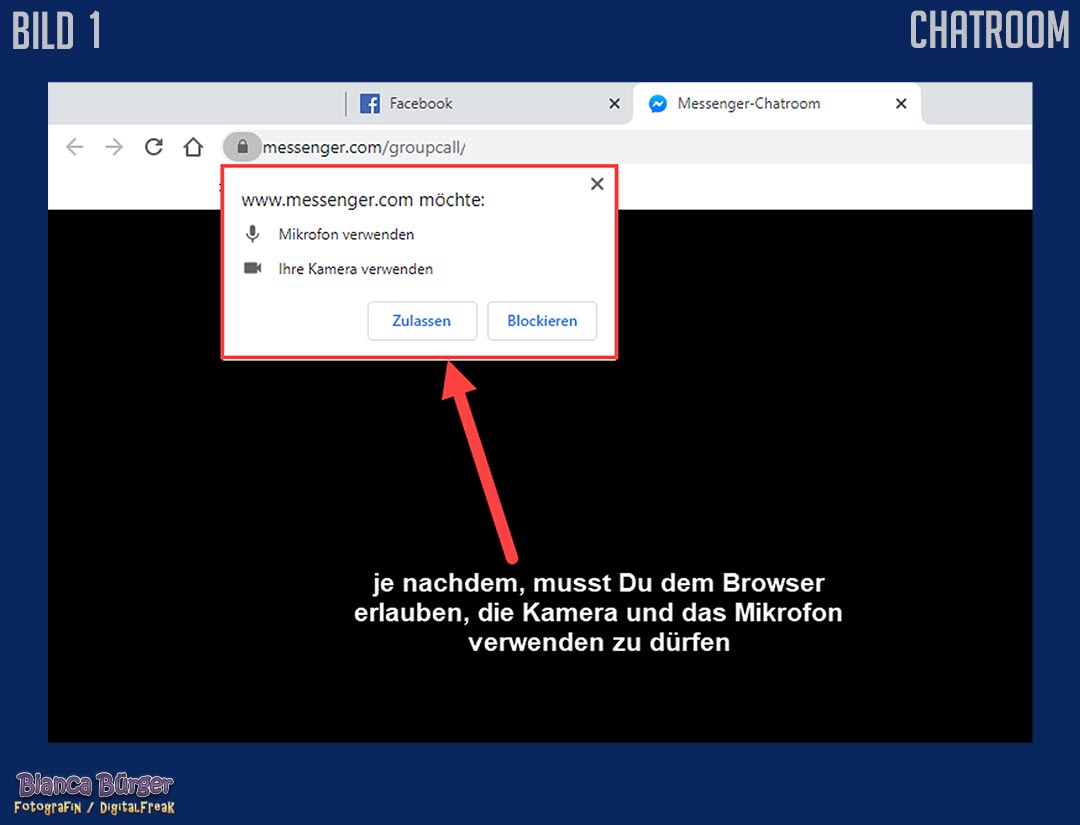Viewport: 1080px width, 825px height.
Task: Click the microphone icon in the permission popup
Action: point(253,234)
